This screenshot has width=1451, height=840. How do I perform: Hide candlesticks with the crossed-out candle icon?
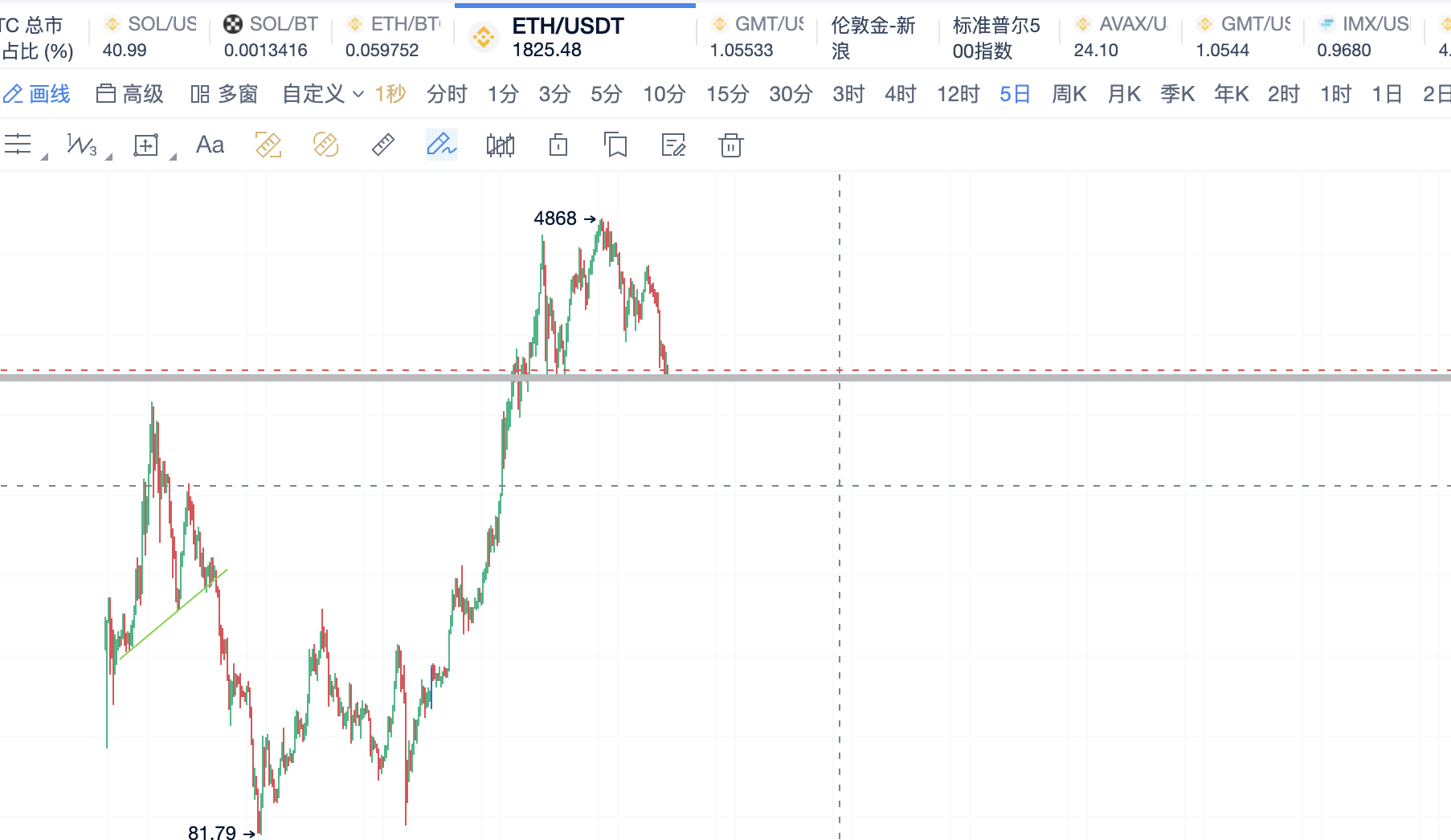501,145
